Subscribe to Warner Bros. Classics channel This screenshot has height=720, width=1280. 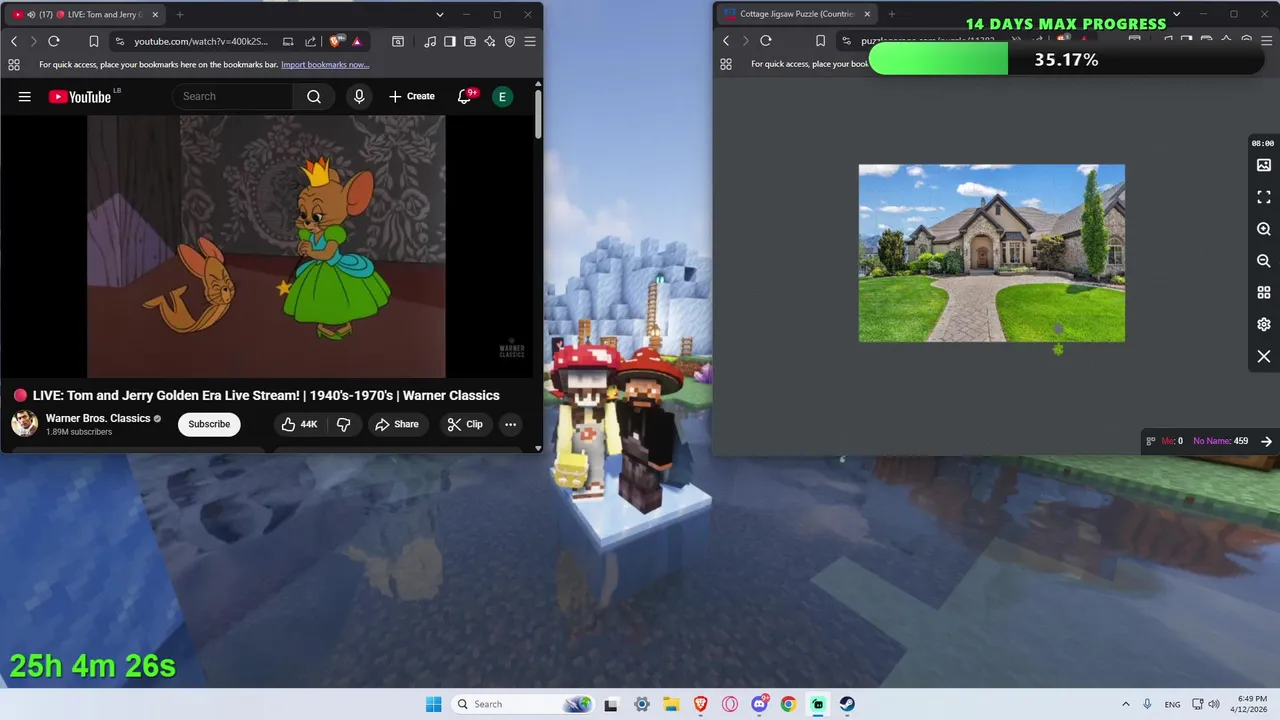tap(209, 424)
